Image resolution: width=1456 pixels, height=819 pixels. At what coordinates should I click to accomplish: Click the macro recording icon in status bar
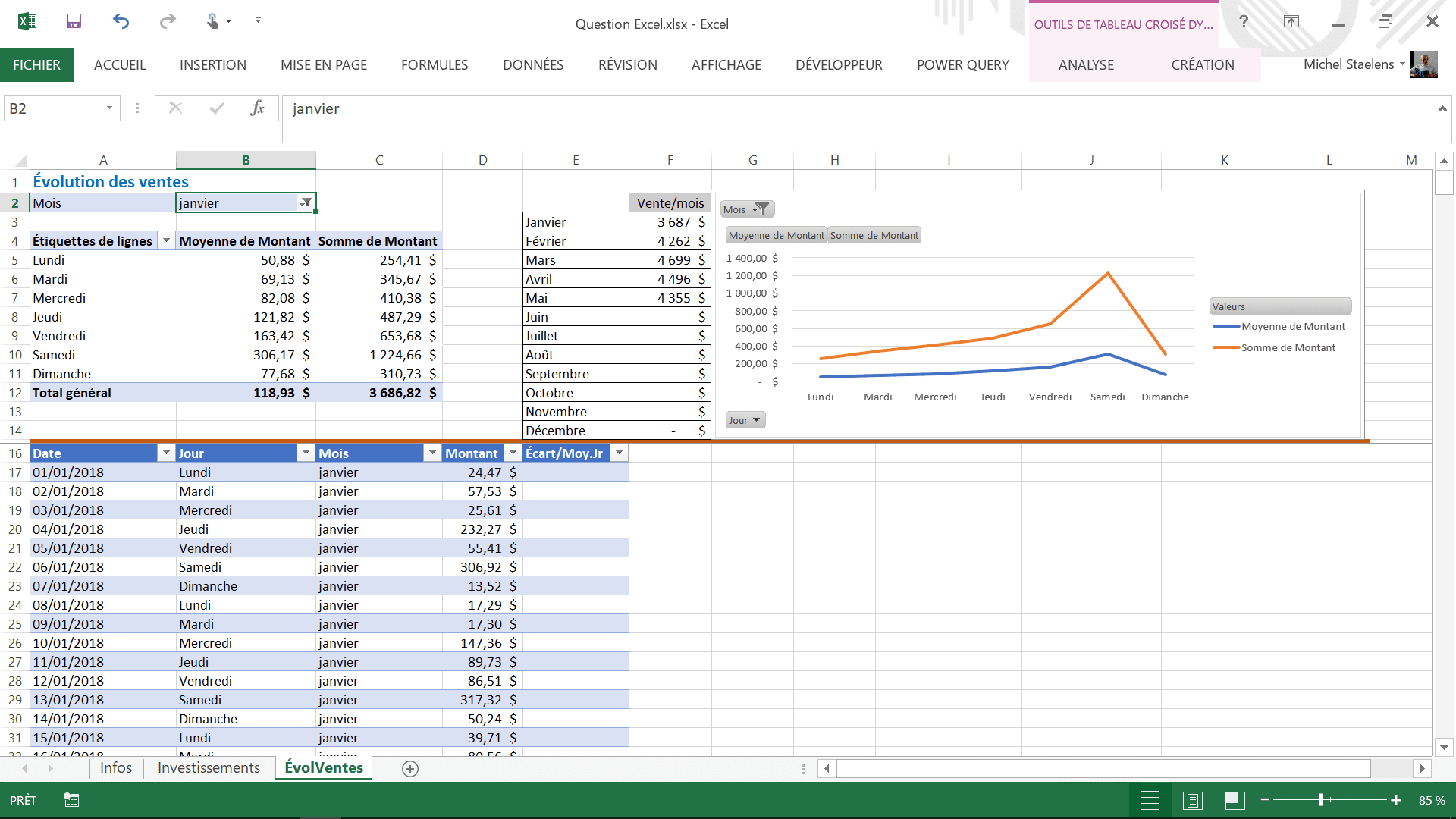(x=71, y=800)
